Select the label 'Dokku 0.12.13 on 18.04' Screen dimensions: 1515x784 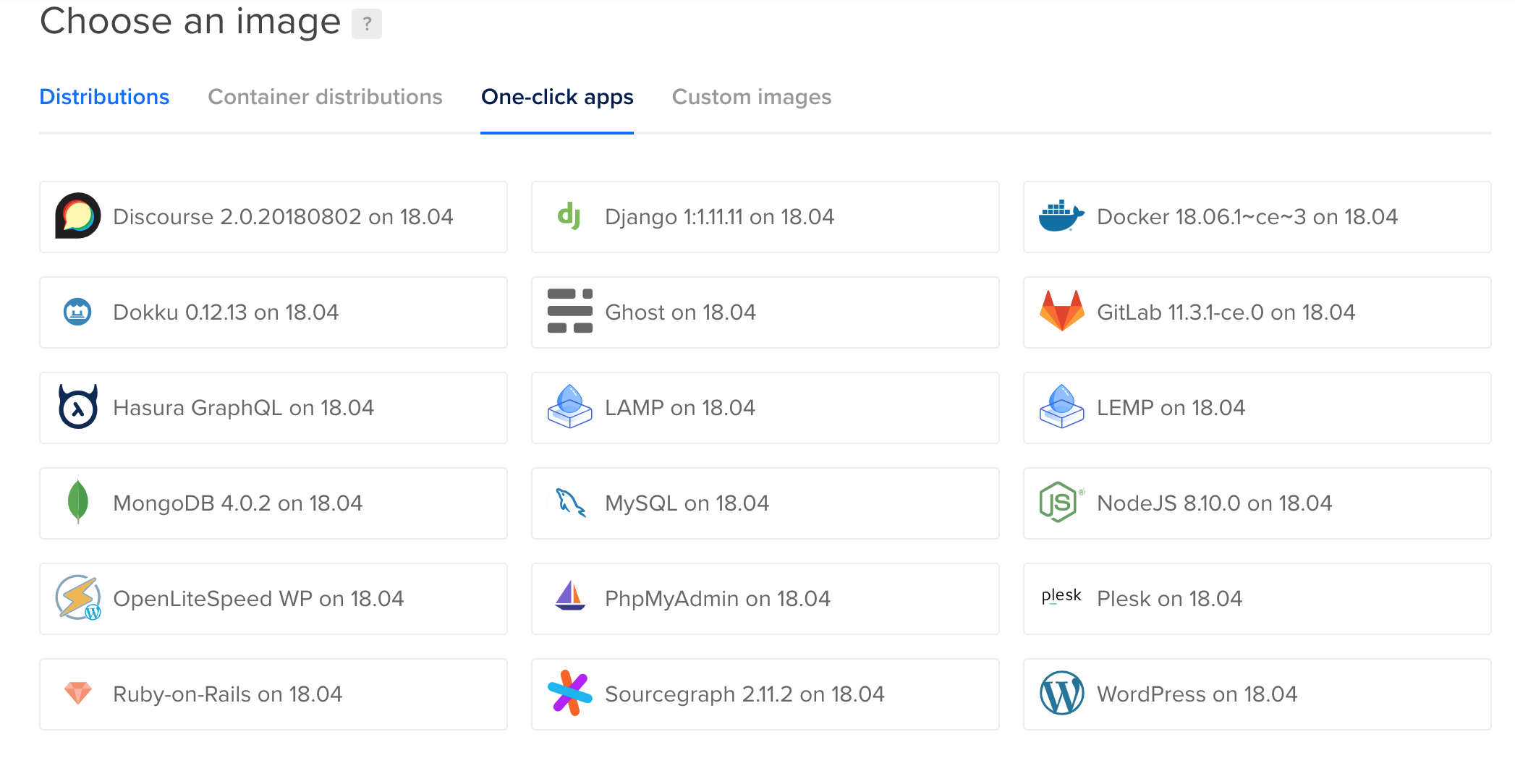pyautogui.click(x=226, y=312)
